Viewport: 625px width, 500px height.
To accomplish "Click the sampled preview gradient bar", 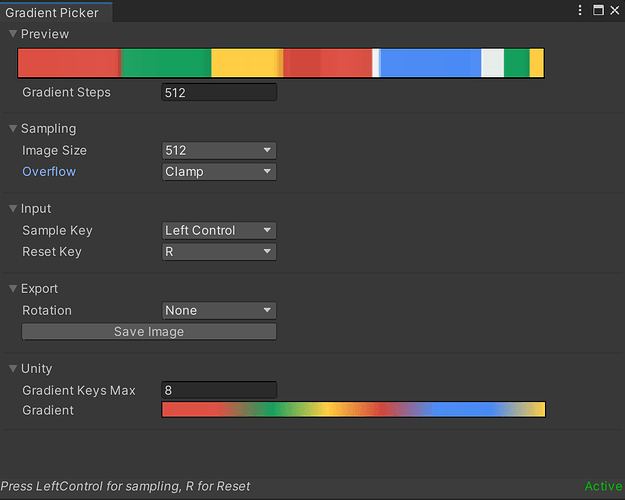I will [x=281, y=63].
